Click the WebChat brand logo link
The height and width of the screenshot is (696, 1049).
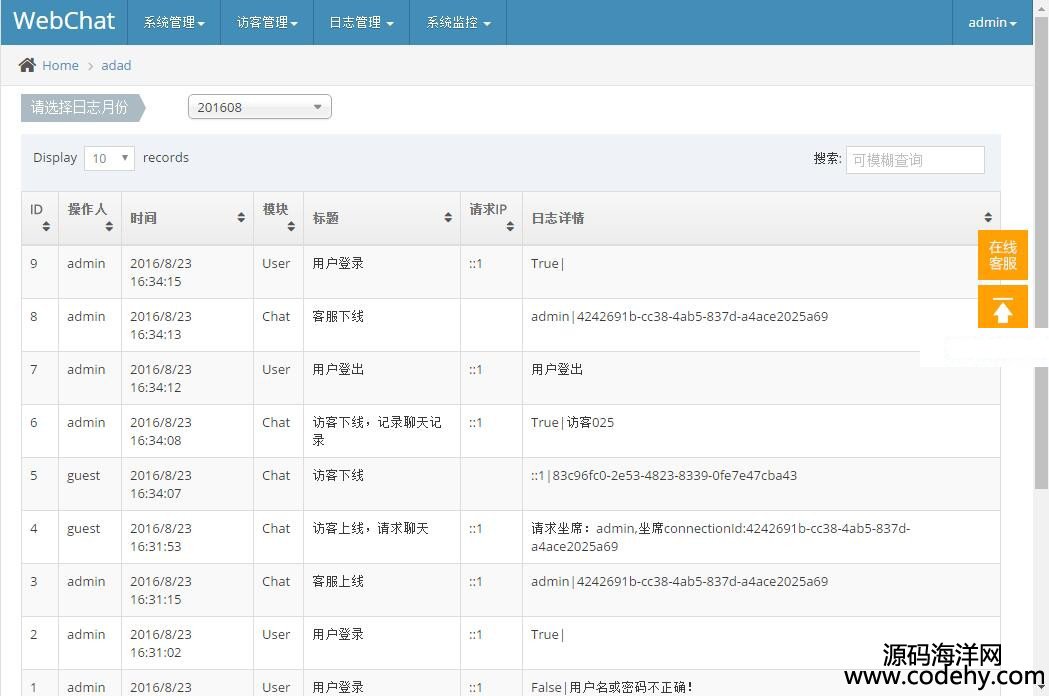coord(64,21)
